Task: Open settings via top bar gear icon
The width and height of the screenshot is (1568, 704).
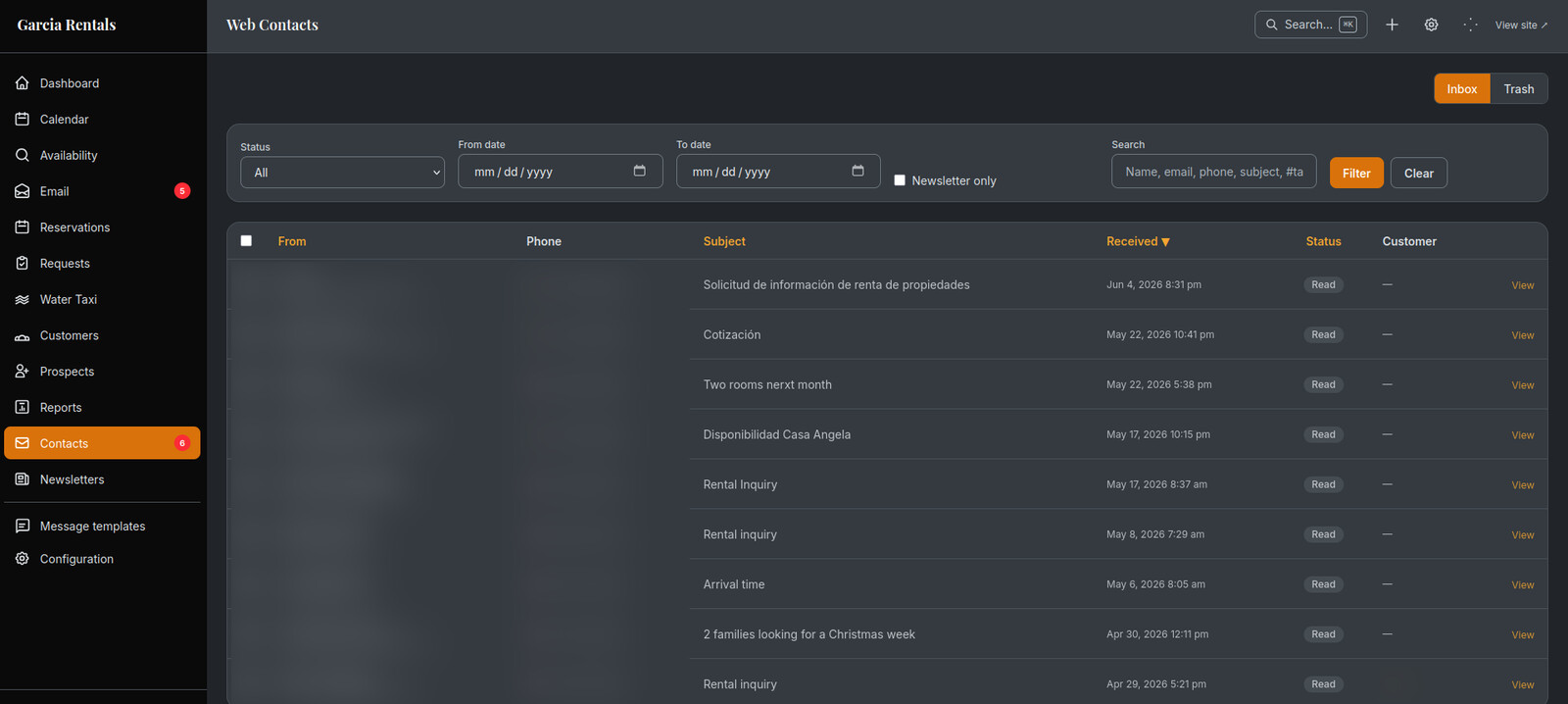Action: tap(1431, 25)
